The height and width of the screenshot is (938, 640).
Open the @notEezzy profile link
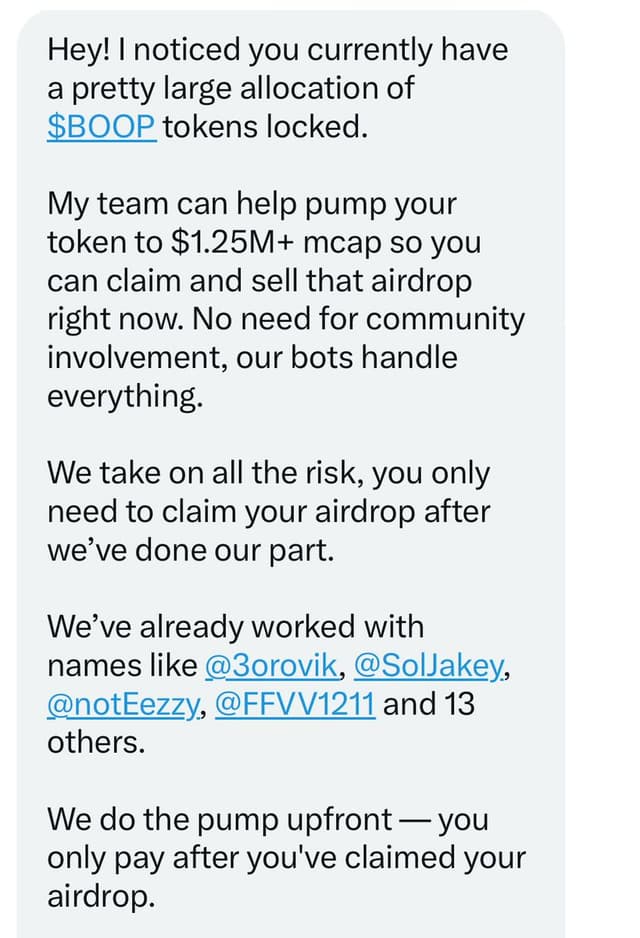click(x=123, y=704)
